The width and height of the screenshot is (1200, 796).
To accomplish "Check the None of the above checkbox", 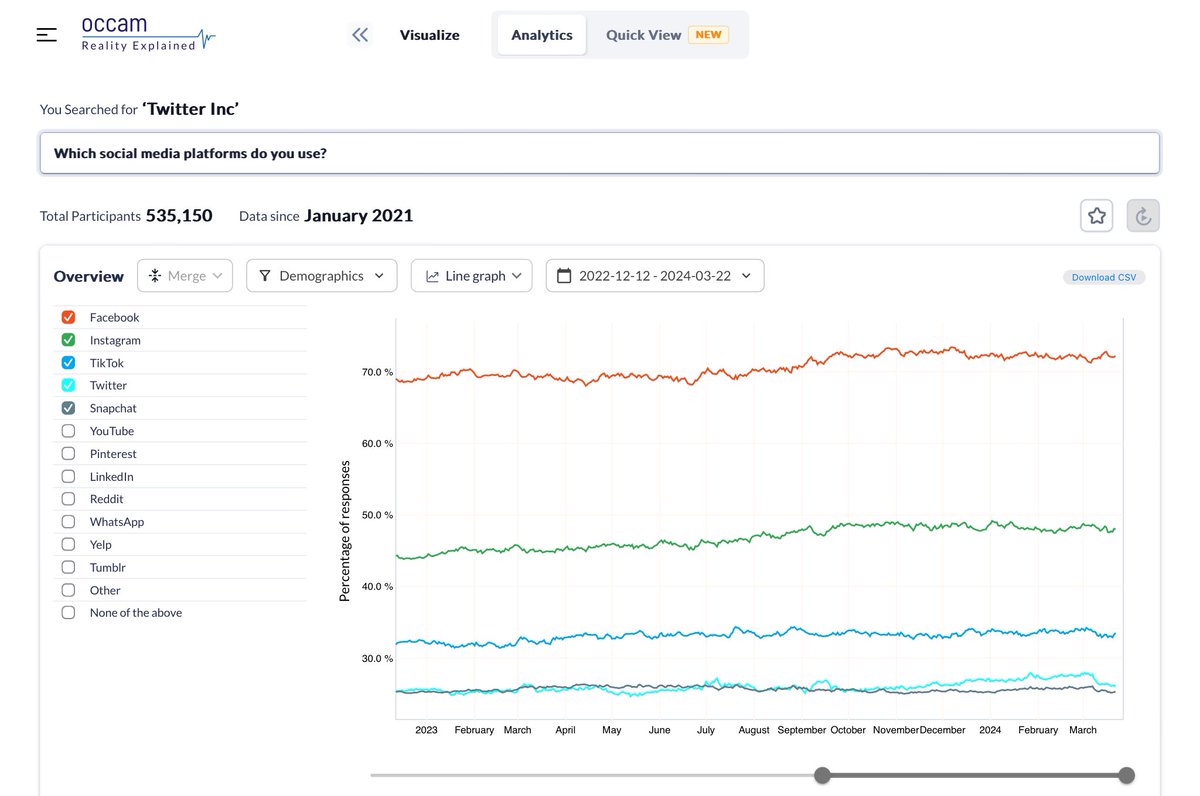I will tap(68, 613).
